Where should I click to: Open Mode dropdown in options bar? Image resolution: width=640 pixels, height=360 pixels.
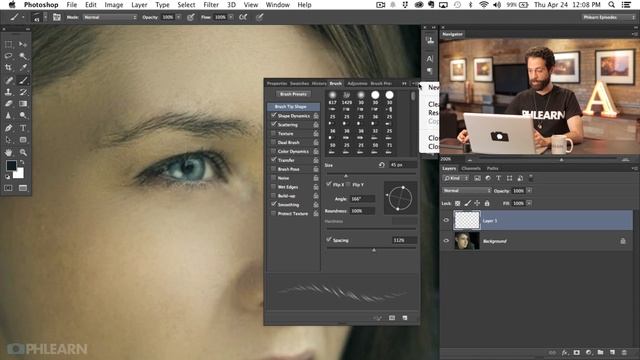click(x=110, y=17)
